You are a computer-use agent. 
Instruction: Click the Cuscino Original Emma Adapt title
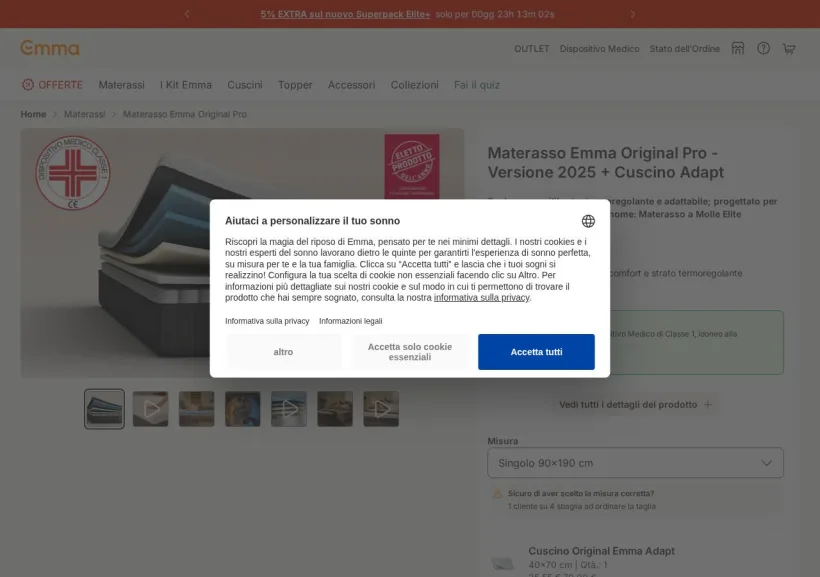pos(601,551)
